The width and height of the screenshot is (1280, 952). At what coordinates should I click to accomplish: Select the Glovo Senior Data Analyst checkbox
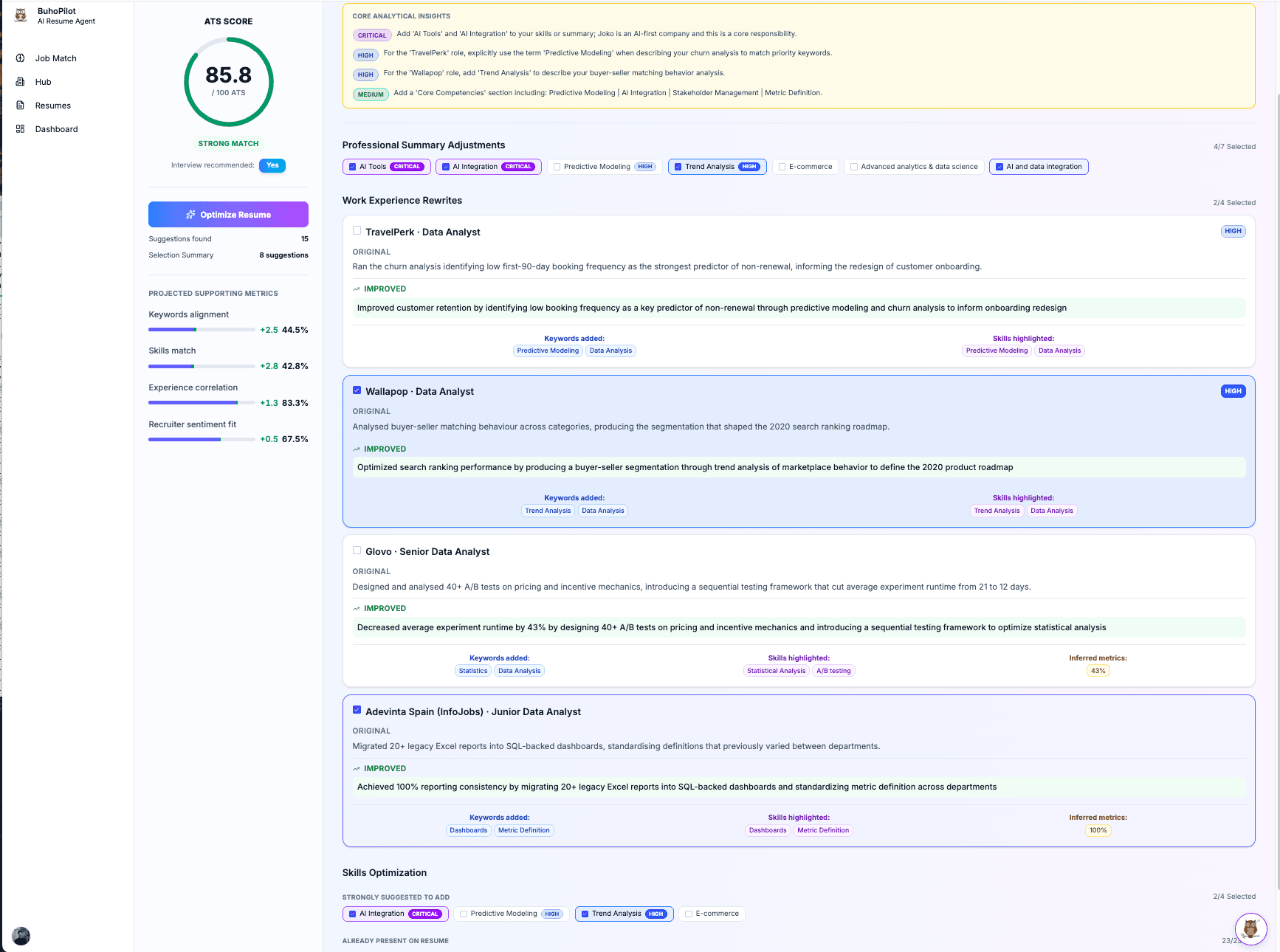pos(357,550)
